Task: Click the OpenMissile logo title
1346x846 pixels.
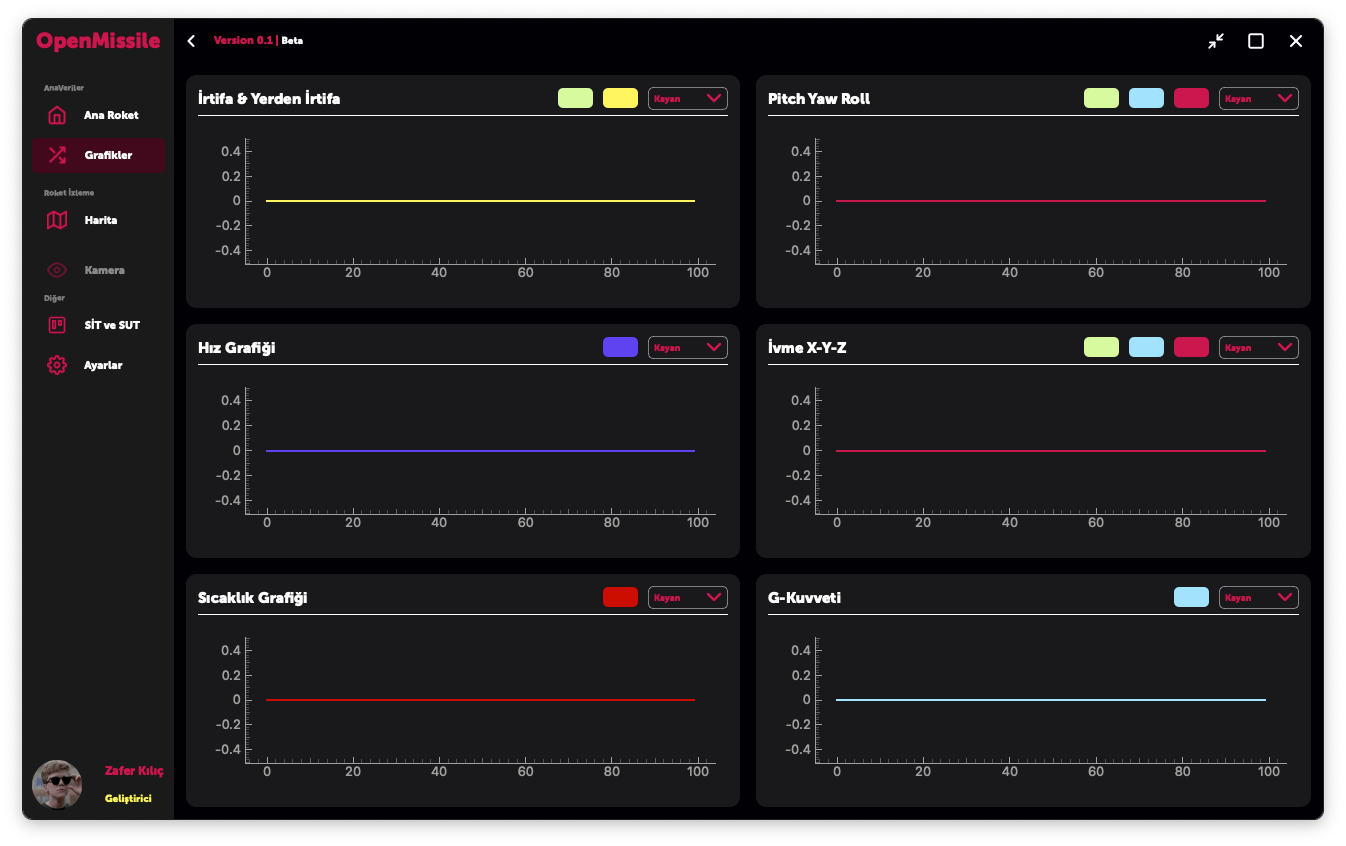Action: click(98, 41)
